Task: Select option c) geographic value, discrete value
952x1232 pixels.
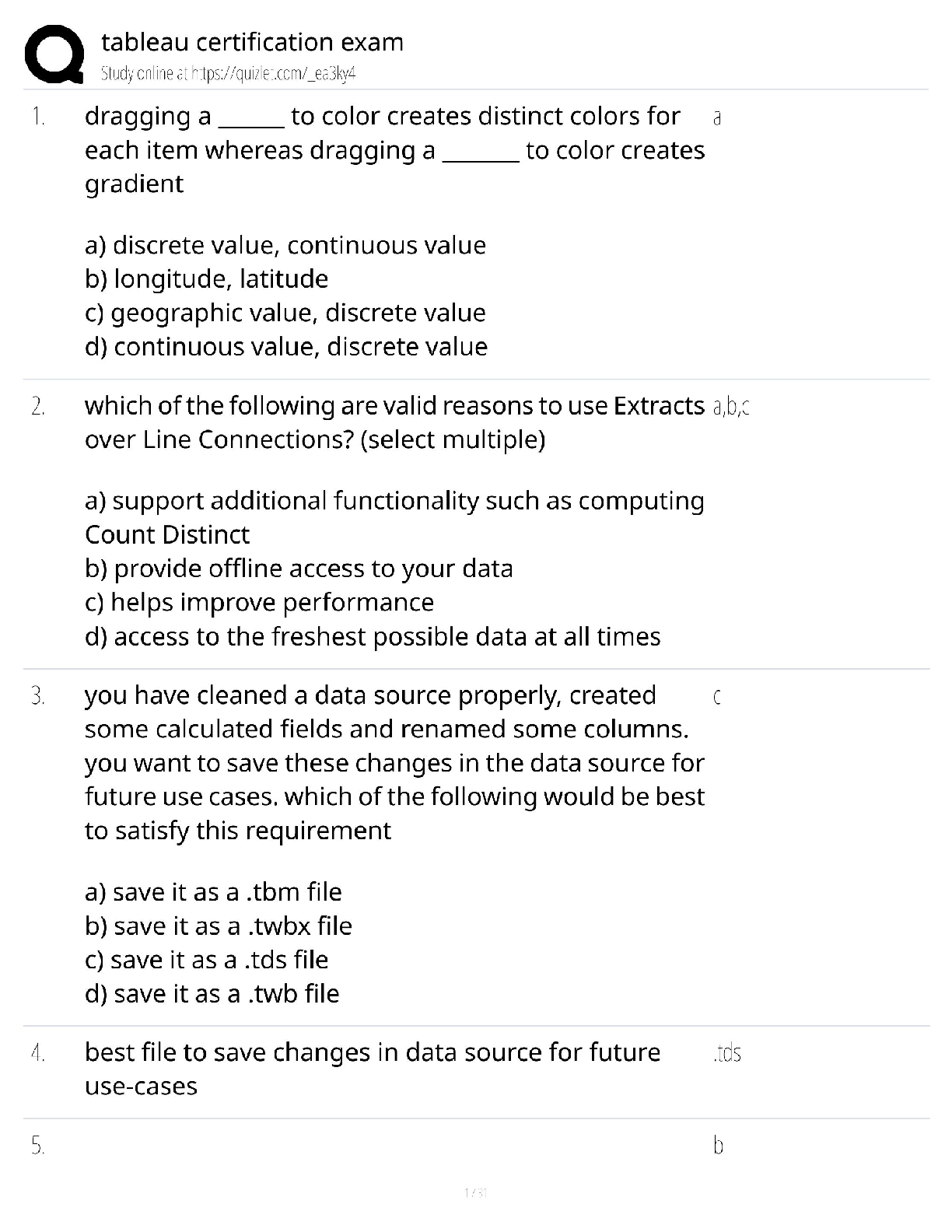Action: 285,313
